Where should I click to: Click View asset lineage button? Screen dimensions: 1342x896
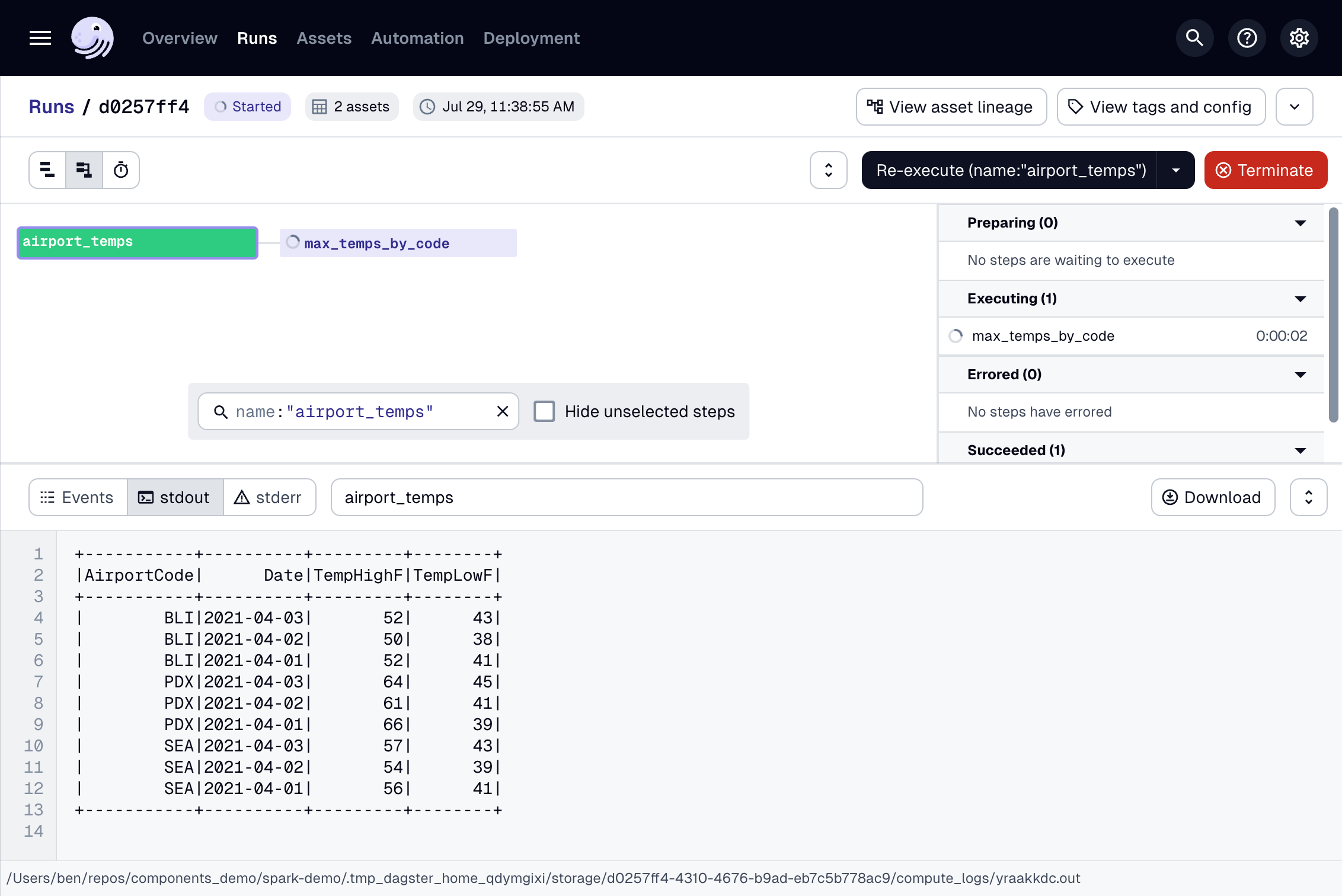tap(951, 107)
